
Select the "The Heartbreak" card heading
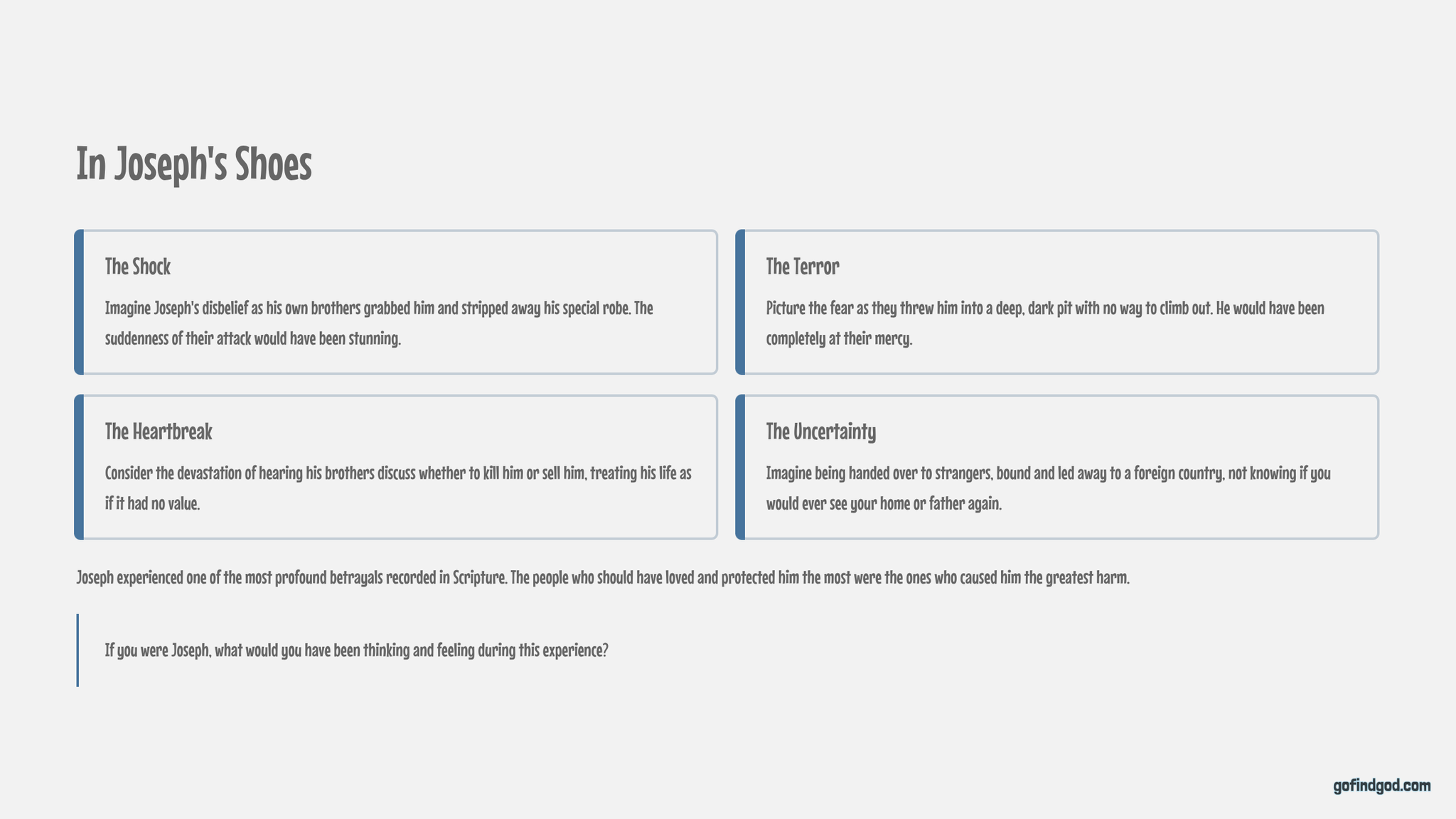[159, 432]
